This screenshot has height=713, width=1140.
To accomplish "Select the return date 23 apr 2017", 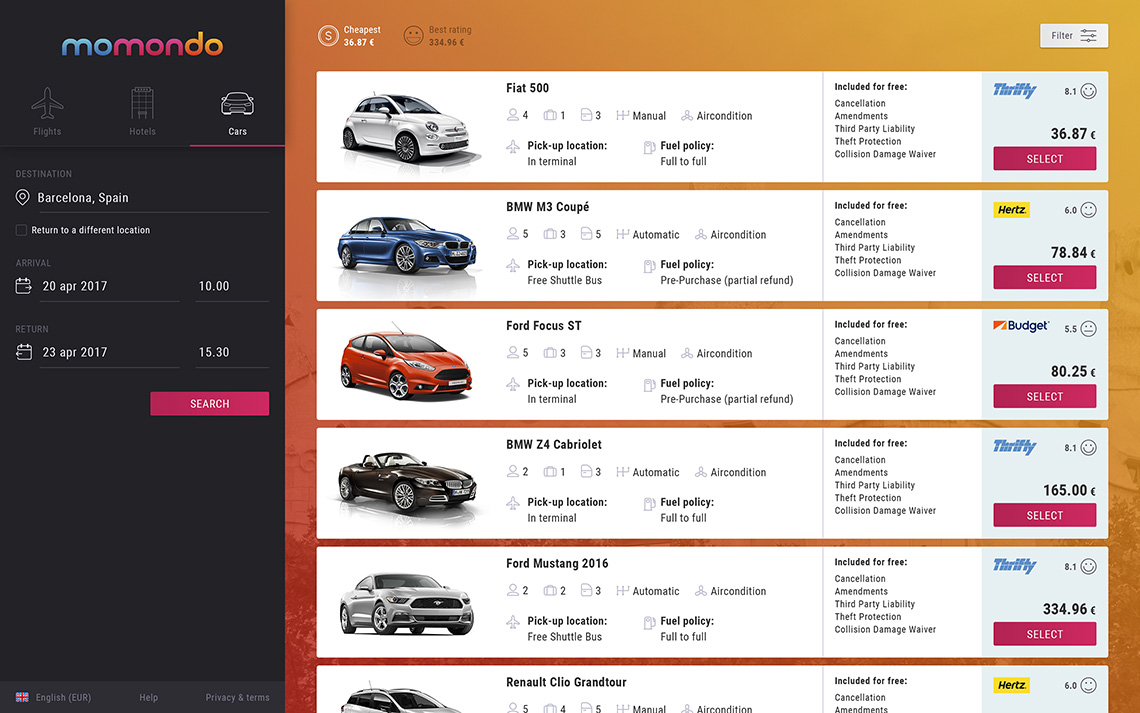I will click(x=109, y=353).
